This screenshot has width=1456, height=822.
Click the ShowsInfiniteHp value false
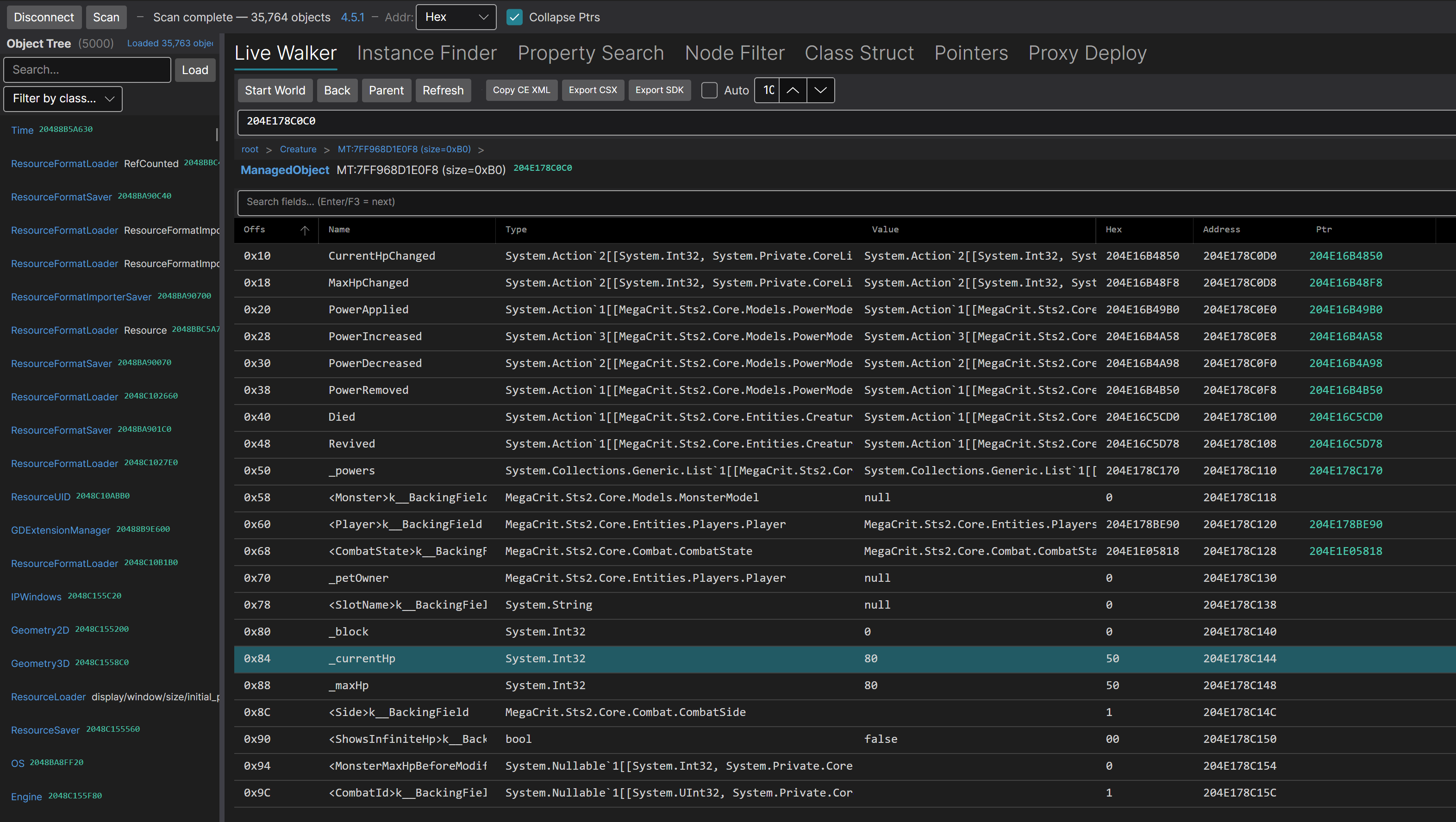tap(881, 739)
